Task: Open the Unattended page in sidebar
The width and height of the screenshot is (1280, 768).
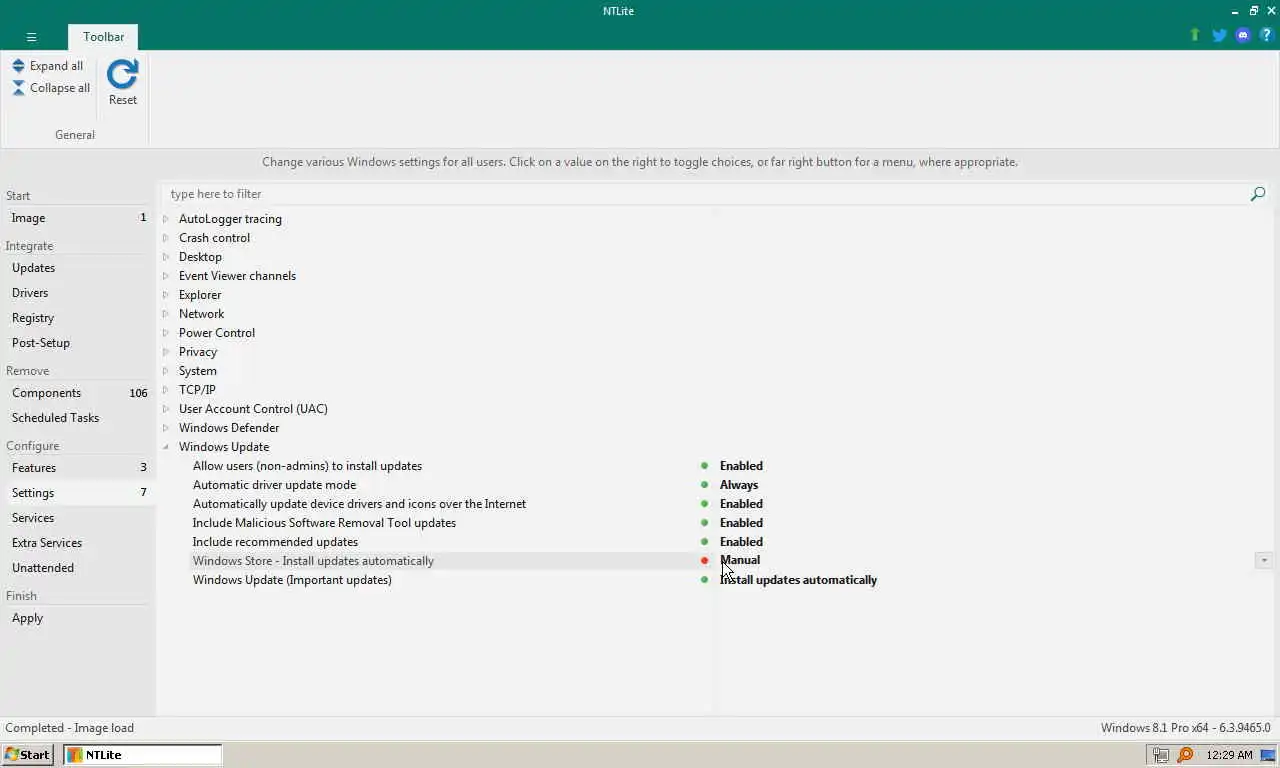Action: coord(78,568)
